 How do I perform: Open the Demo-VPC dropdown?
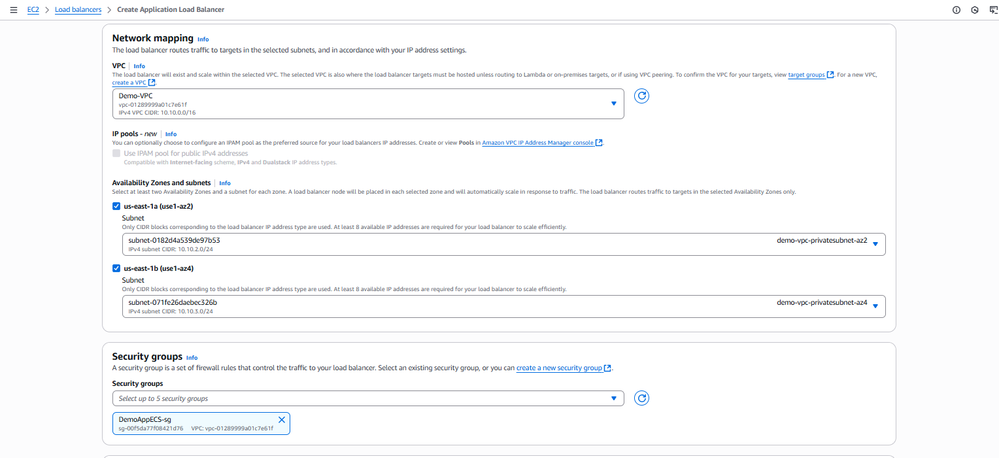pos(367,103)
